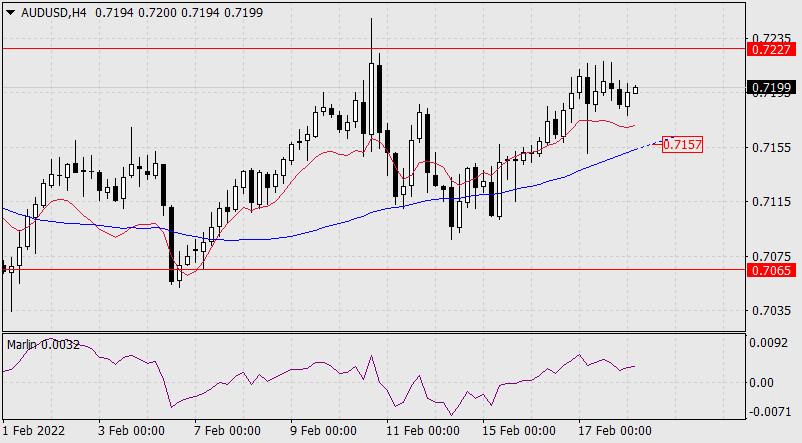Select the -0.0071 oscillator scale value

[768, 412]
